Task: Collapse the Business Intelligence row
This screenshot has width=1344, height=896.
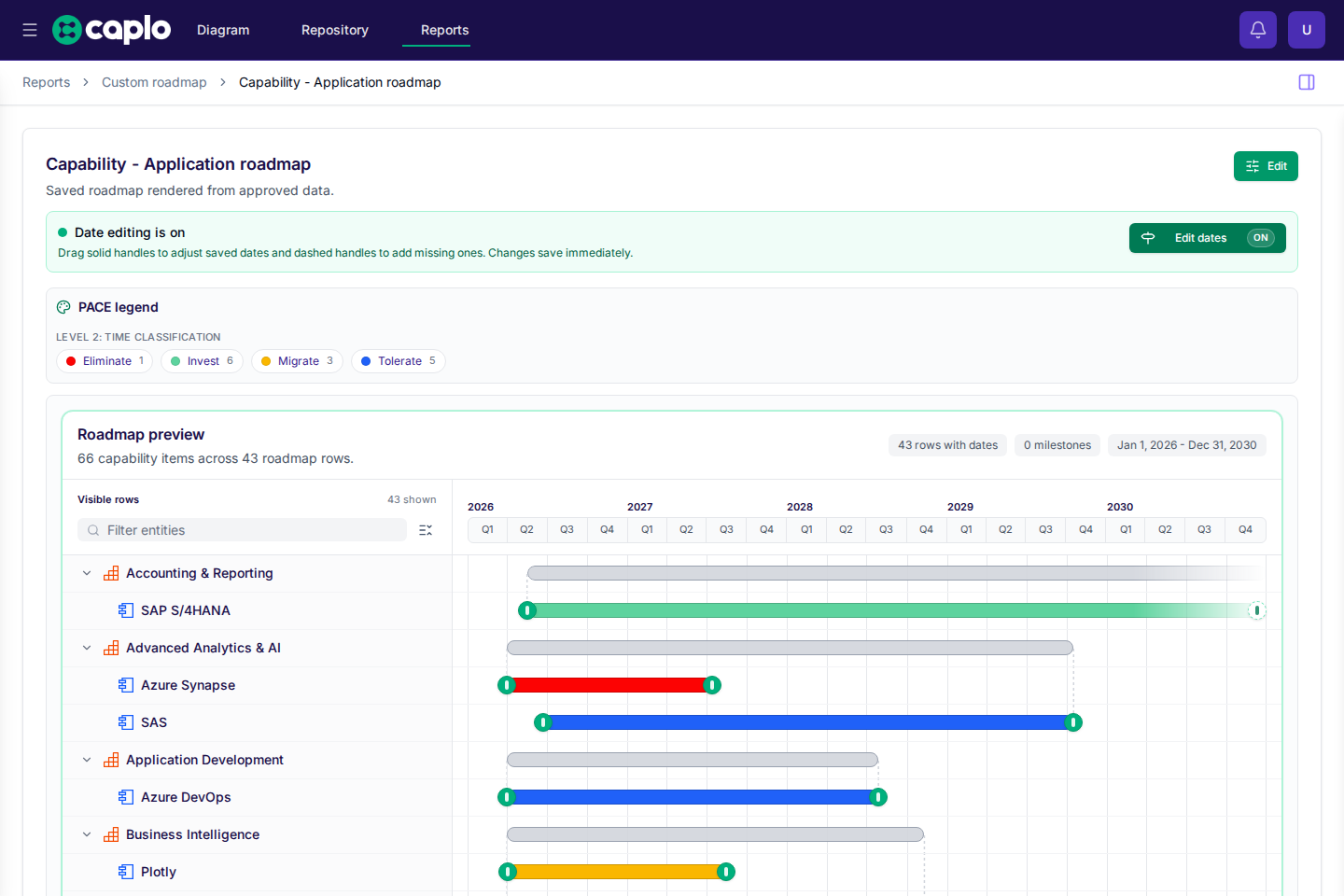Action: 87,834
